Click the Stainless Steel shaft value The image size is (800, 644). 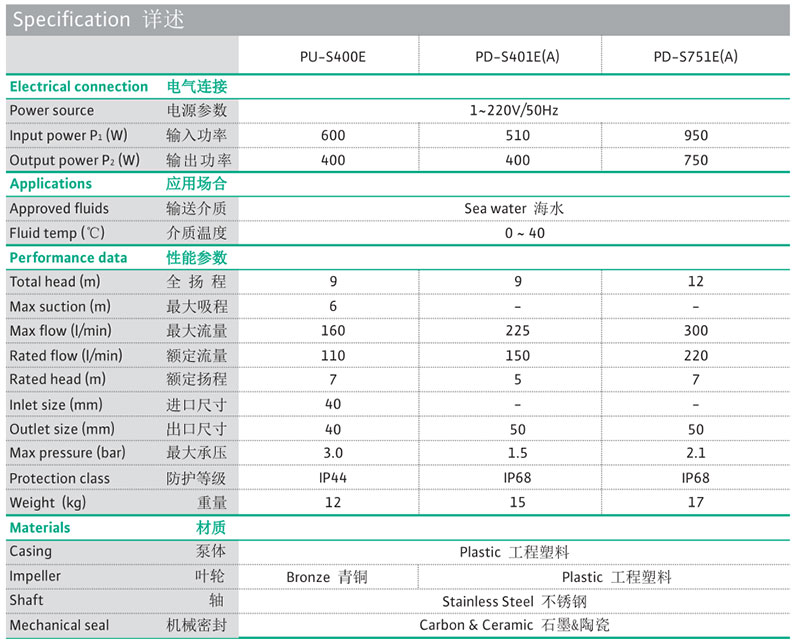[514, 601]
